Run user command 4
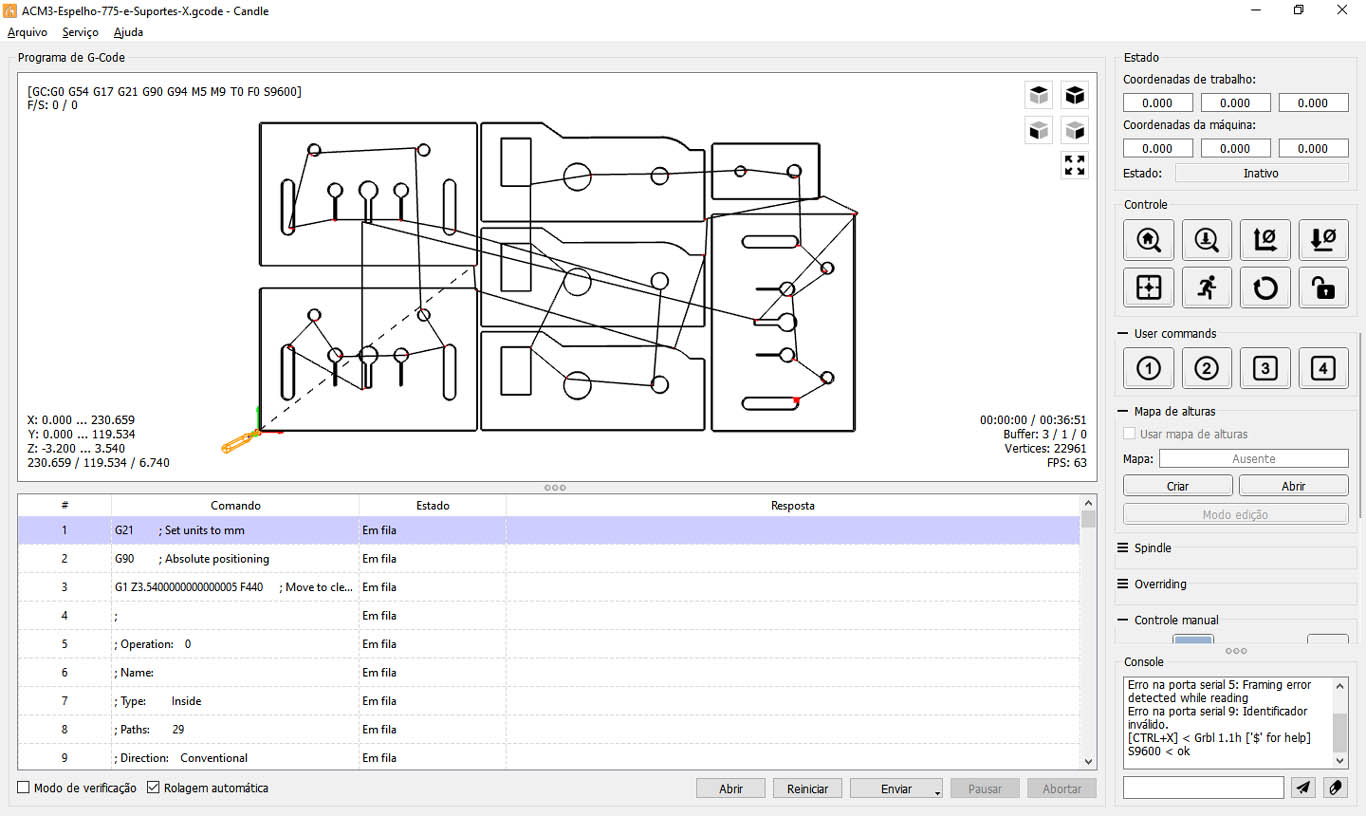Image resolution: width=1366 pixels, height=816 pixels. pyautogui.click(x=1324, y=368)
